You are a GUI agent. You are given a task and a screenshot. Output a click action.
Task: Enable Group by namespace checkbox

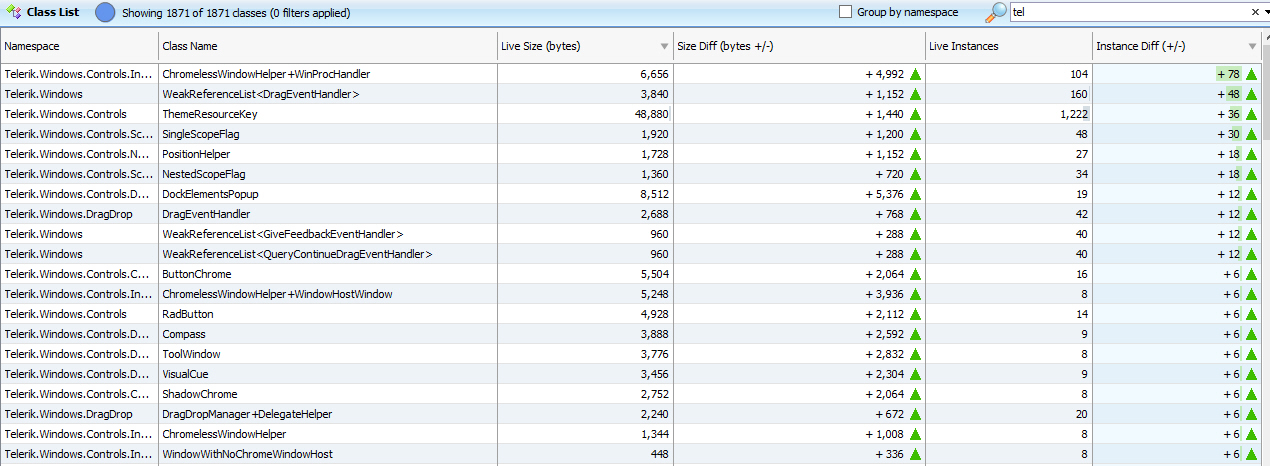(845, 12)
